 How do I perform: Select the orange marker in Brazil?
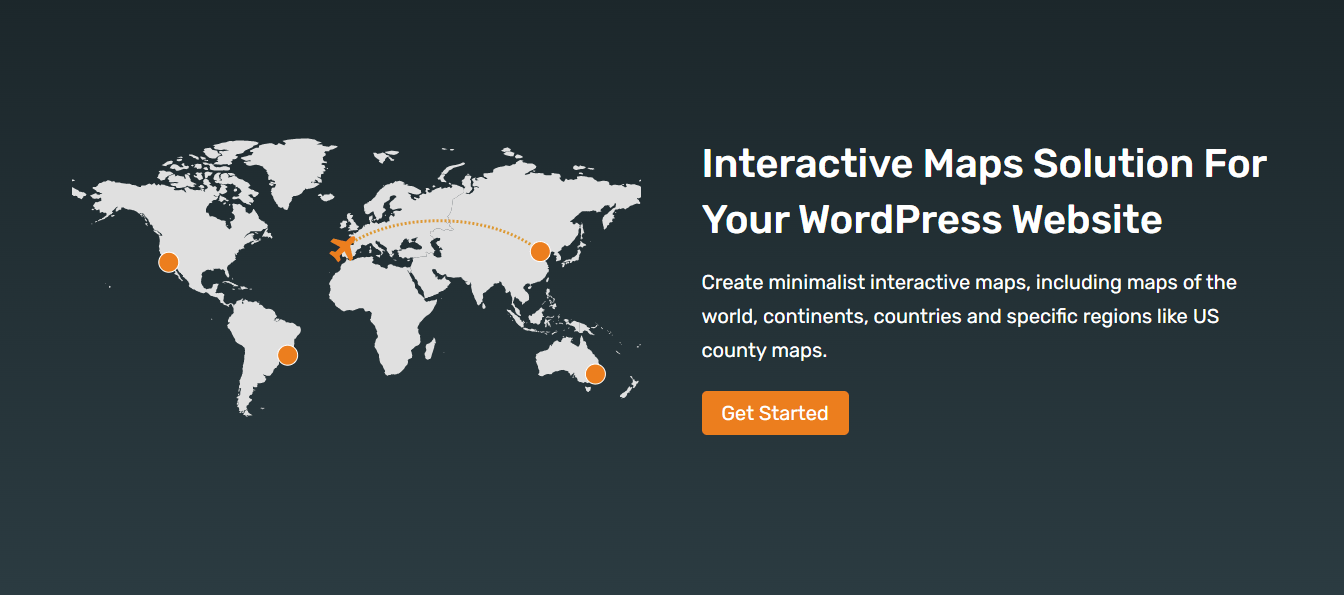(x=288, y=355)
